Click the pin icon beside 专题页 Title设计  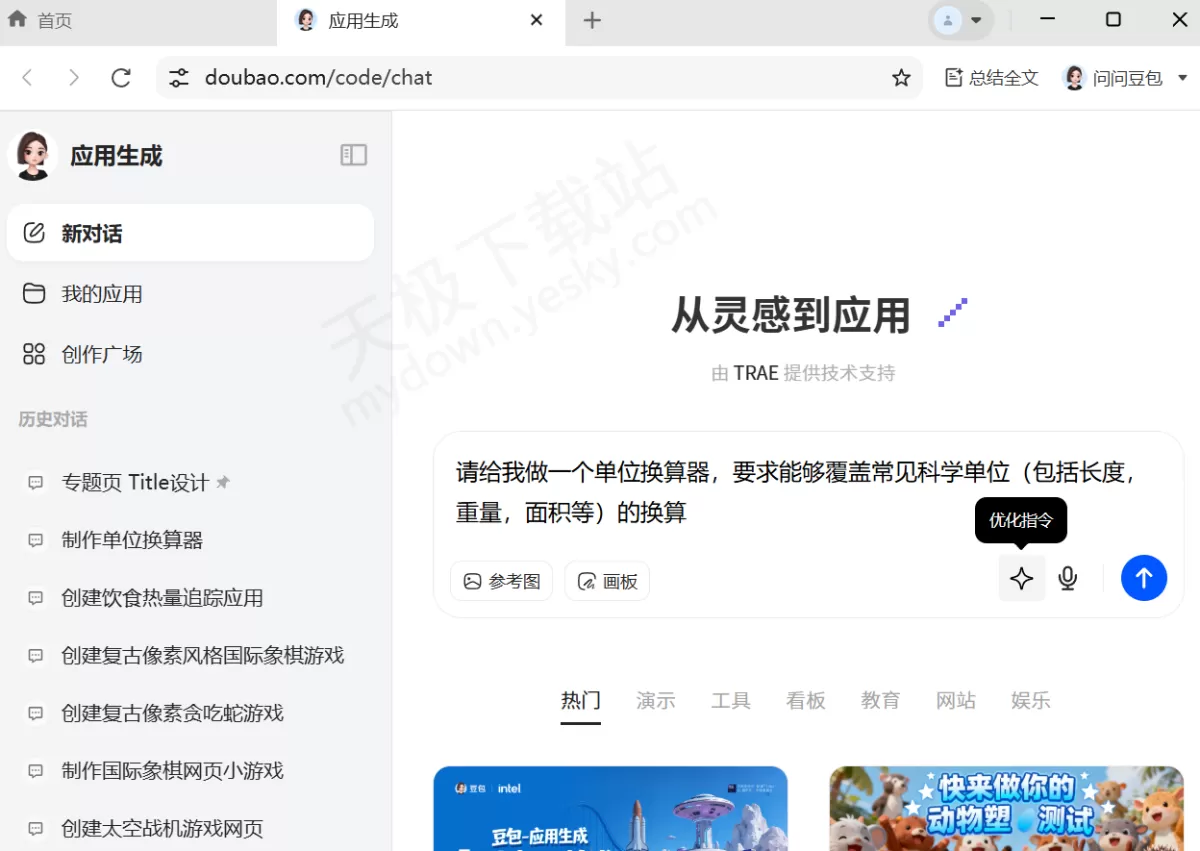tap(223, 482)
